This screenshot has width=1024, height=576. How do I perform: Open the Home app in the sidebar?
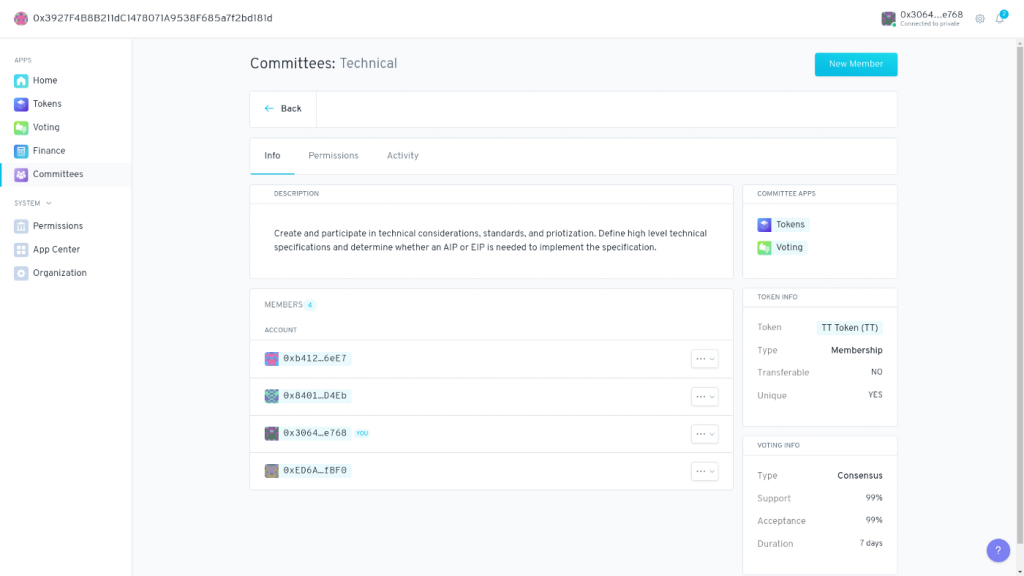(44, 80)
